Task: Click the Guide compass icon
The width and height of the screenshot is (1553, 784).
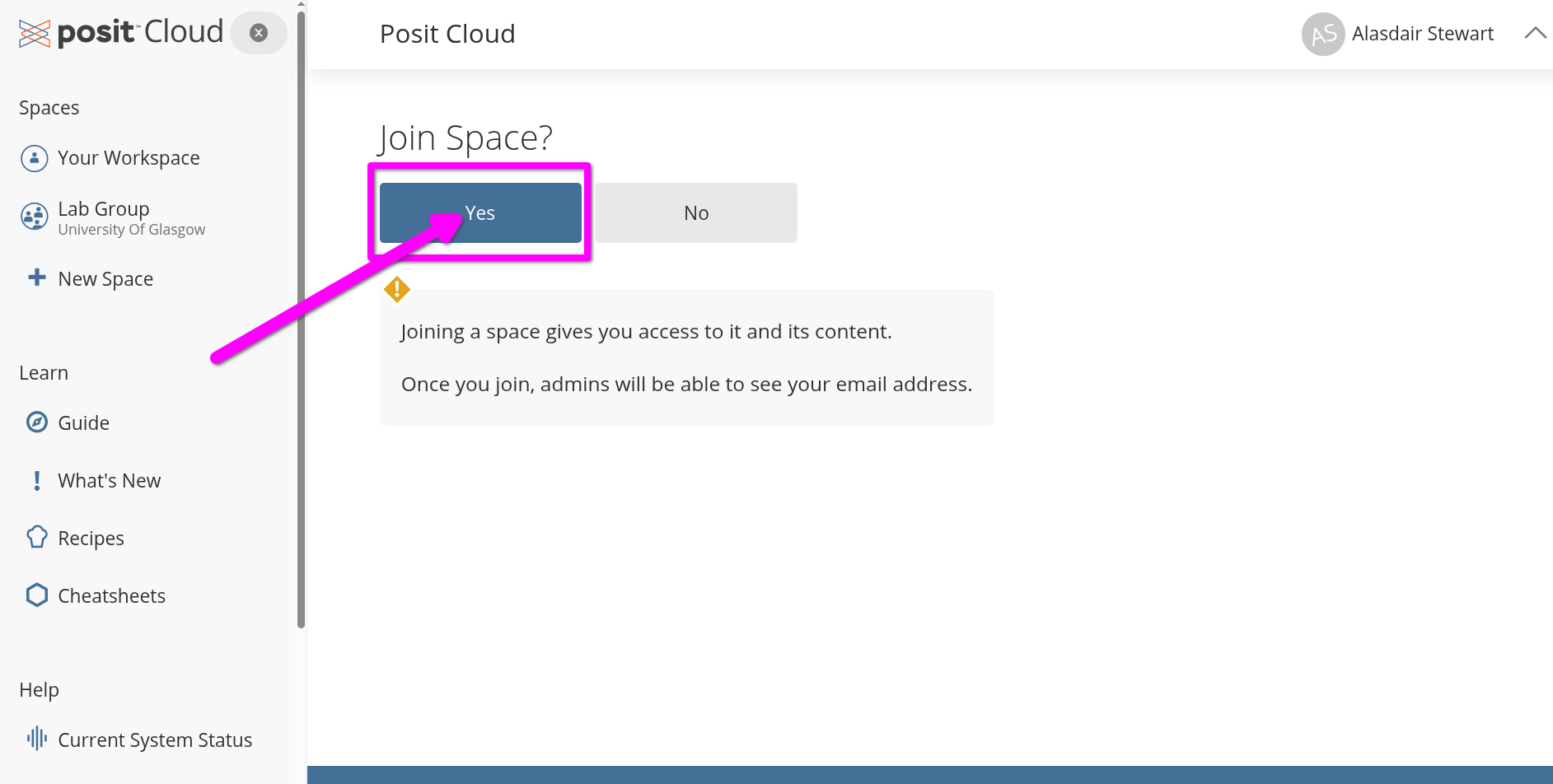Action: [37, 422]
